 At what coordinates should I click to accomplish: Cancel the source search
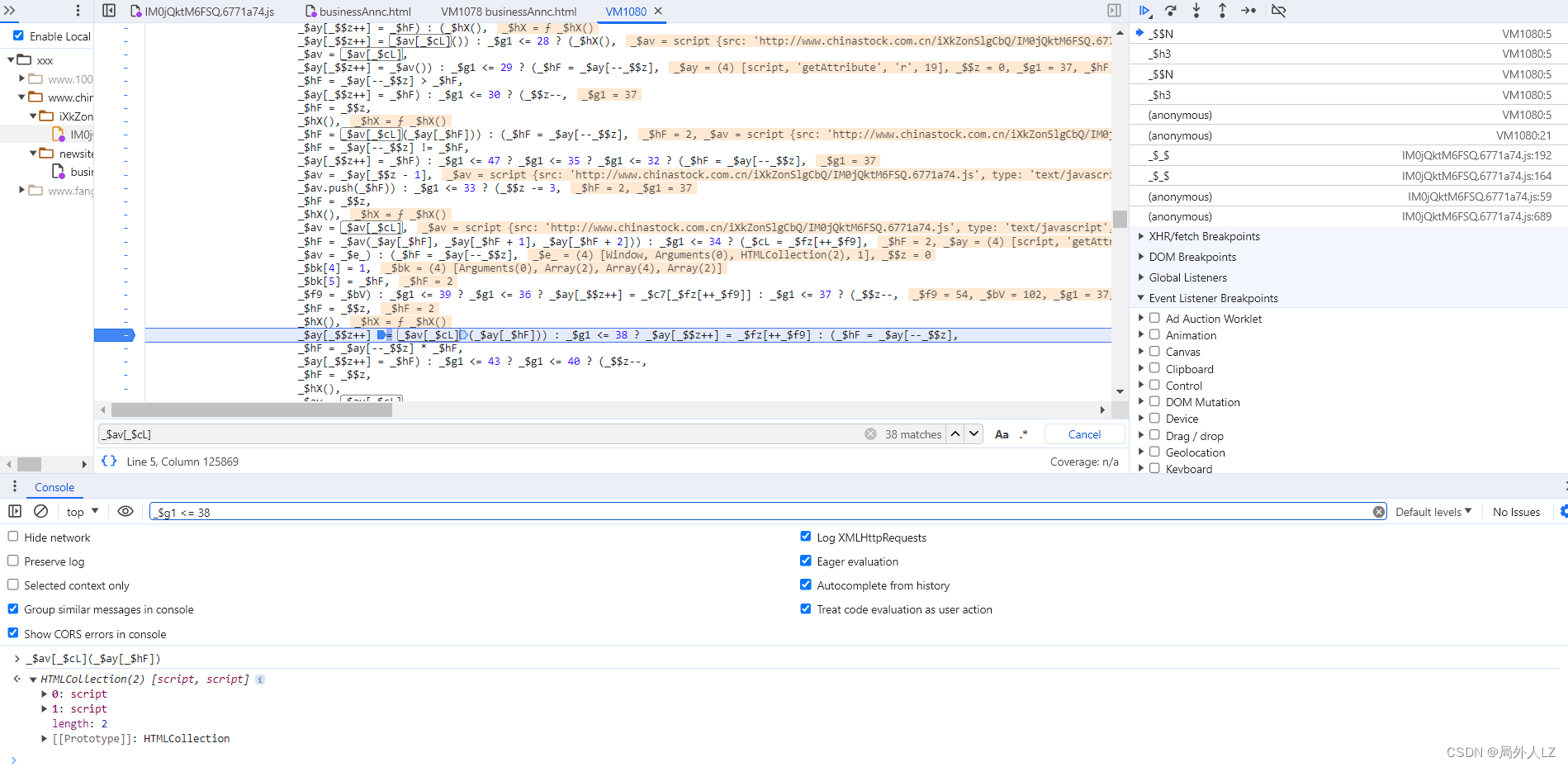[x=1084, y=434]
